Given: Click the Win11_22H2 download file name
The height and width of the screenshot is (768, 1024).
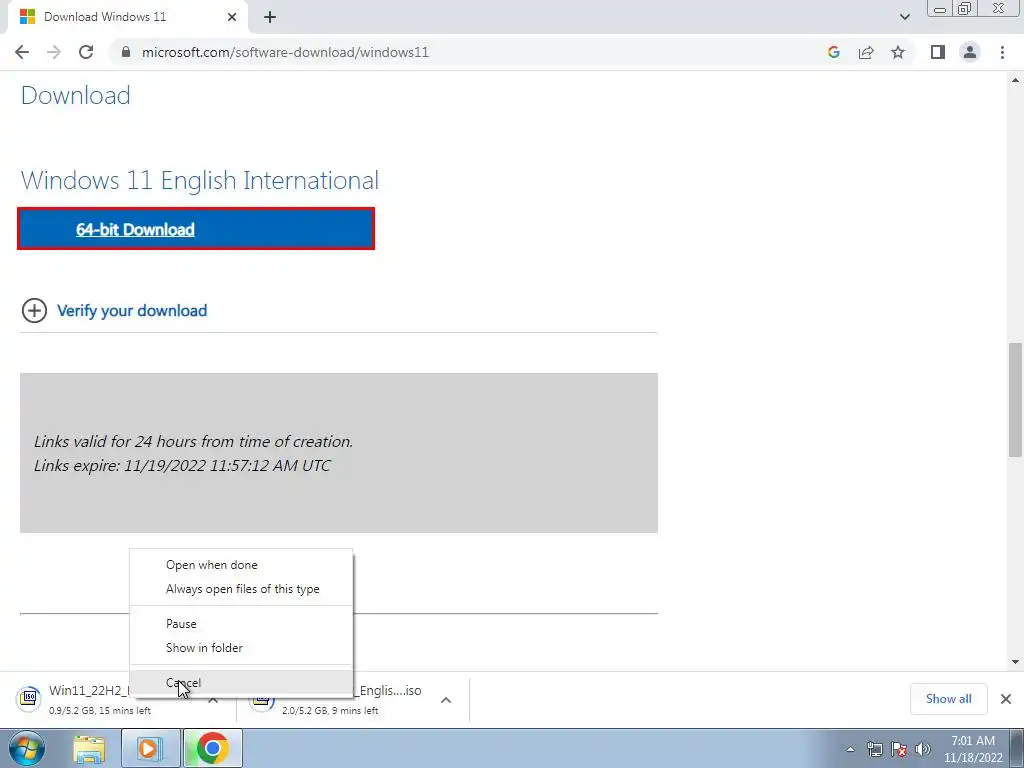Looking at the screenshot, I should click(x=89, y=691).
